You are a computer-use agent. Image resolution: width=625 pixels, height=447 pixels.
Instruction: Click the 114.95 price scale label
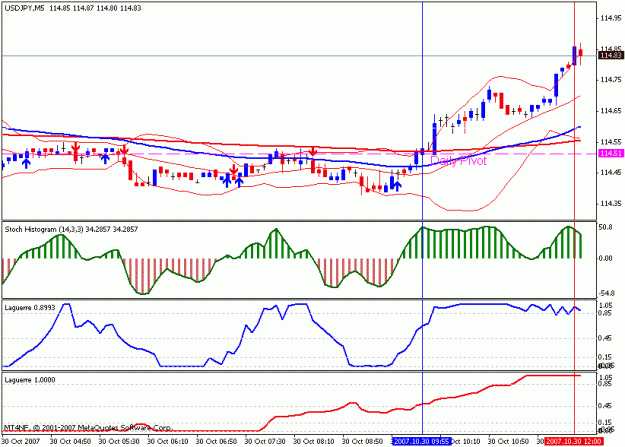pos(611,18)
